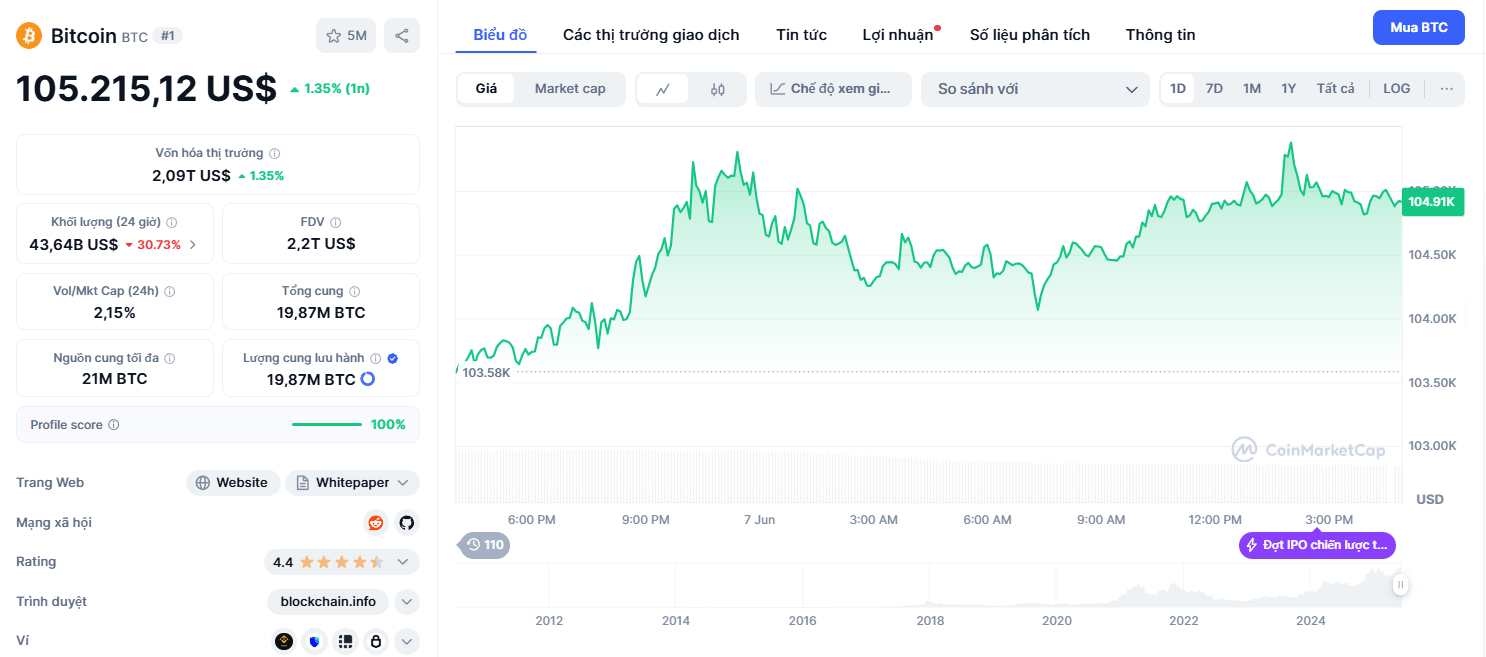Viewport: 1486px width, 657px height.
Task: Open the 'Tin tức' tab
Action: click(x=801, y=35)
